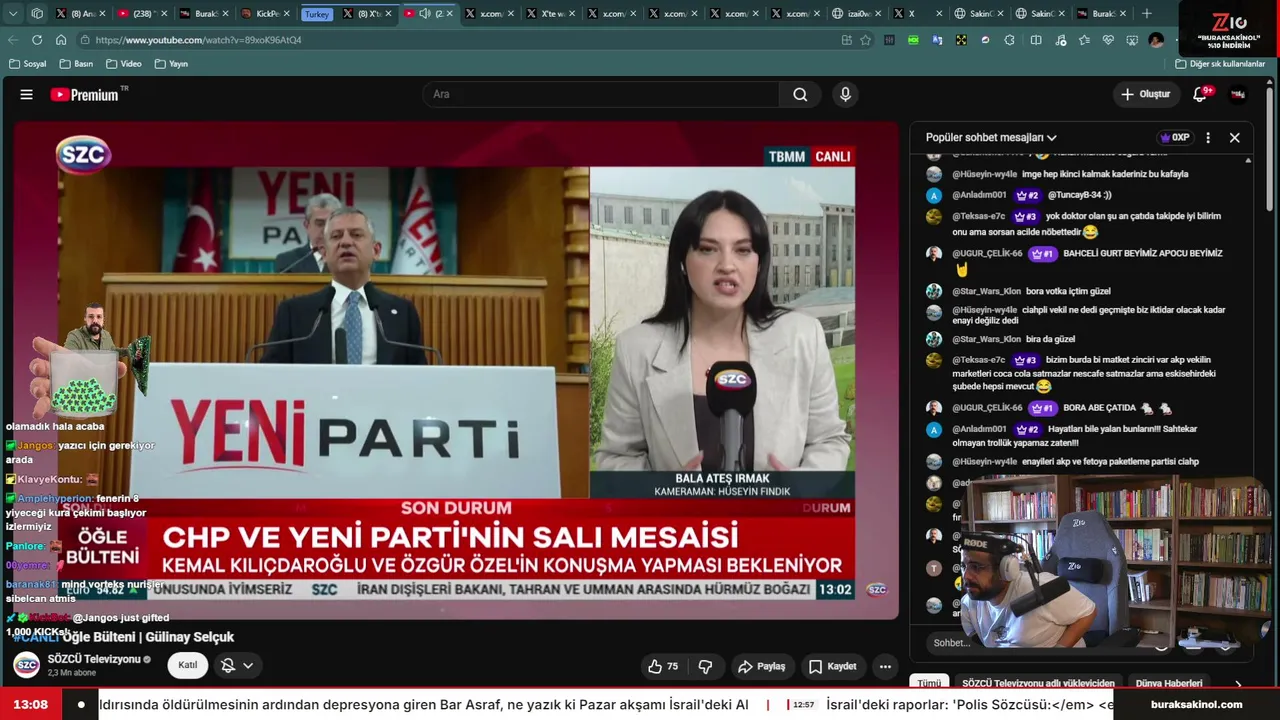Viewport: 1280px width, 720px height.
Task: Go back using browser back arrow
Action: coord(13,40)
